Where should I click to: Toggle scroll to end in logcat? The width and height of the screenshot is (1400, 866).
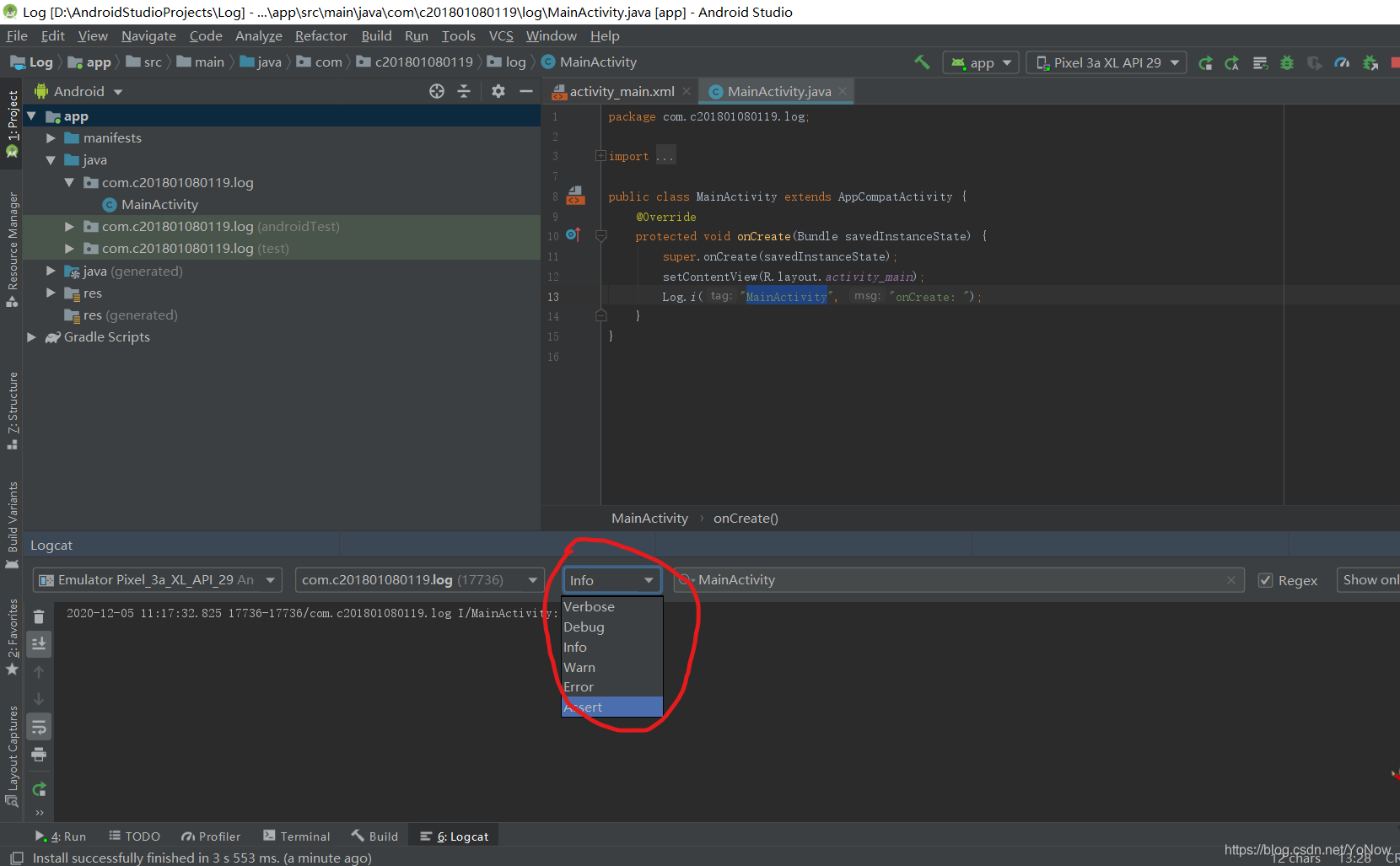(x=39, y=644)
